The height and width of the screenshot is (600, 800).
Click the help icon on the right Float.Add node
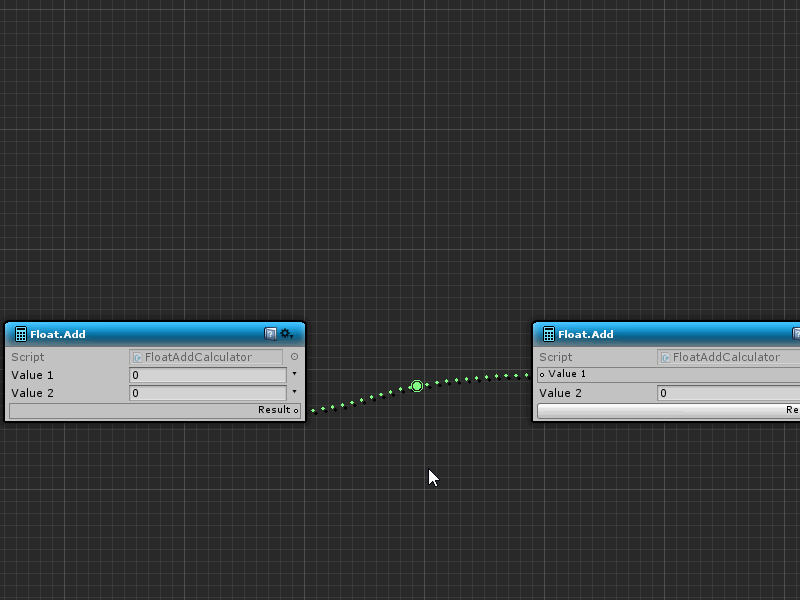[797, 334]
